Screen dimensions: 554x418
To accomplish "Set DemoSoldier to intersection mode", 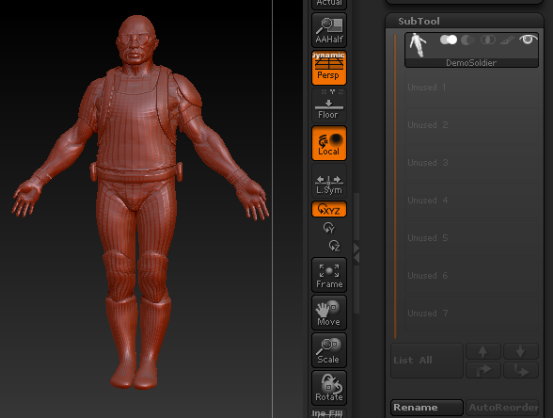I will 488,40.
